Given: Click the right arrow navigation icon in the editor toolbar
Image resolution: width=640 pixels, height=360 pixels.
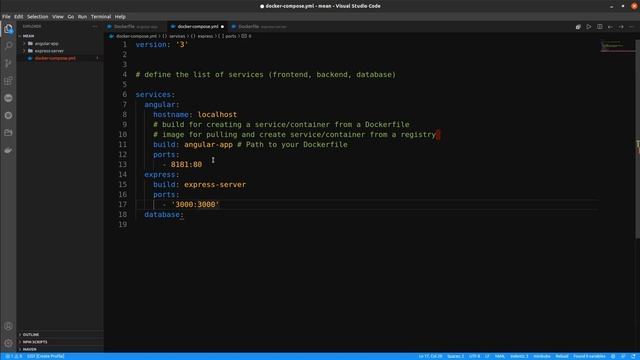Looking at the screenshot, I should 621,27.
